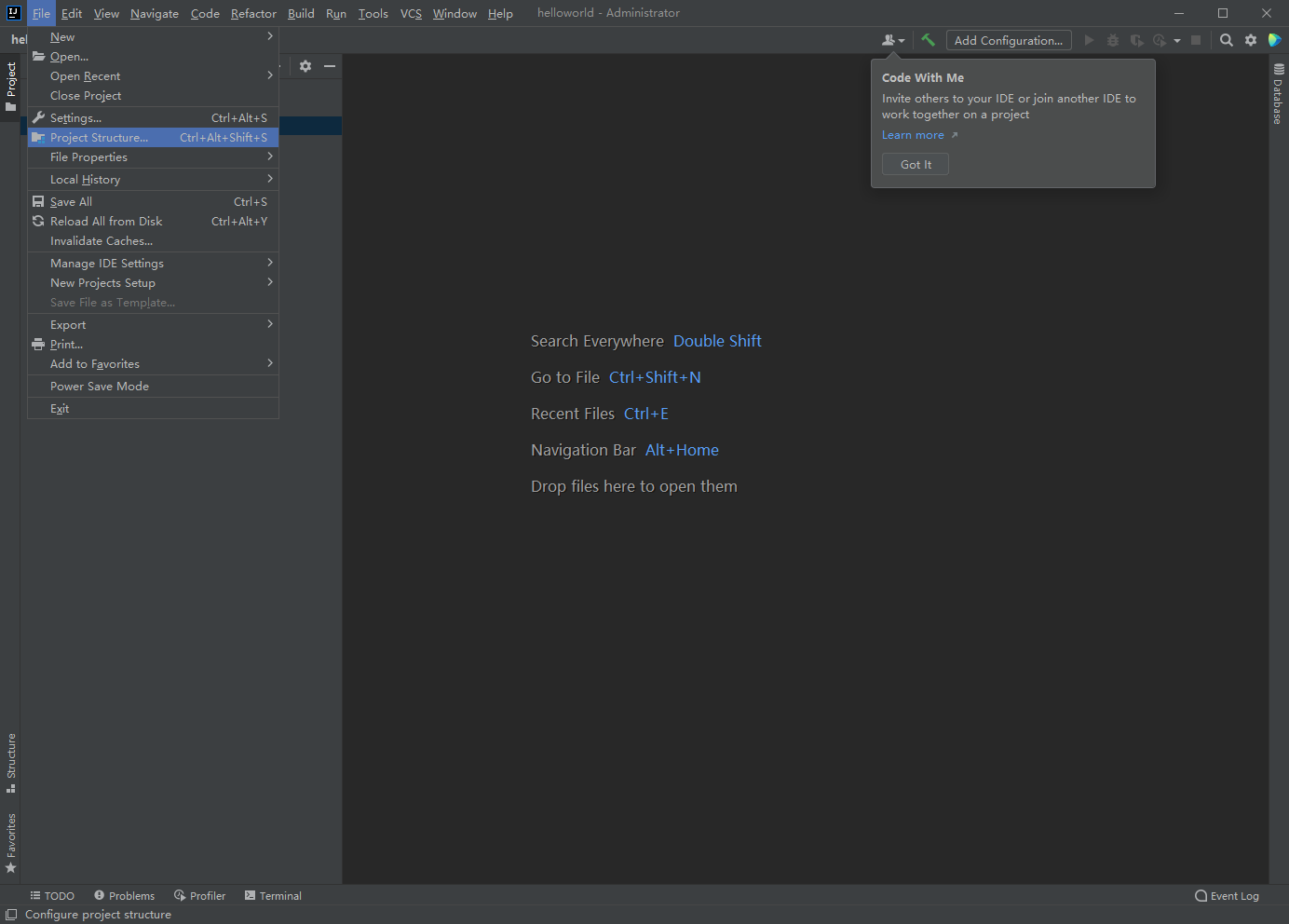Open the Run menu
The image size is (1289, 924).
(x=336, y=13)
